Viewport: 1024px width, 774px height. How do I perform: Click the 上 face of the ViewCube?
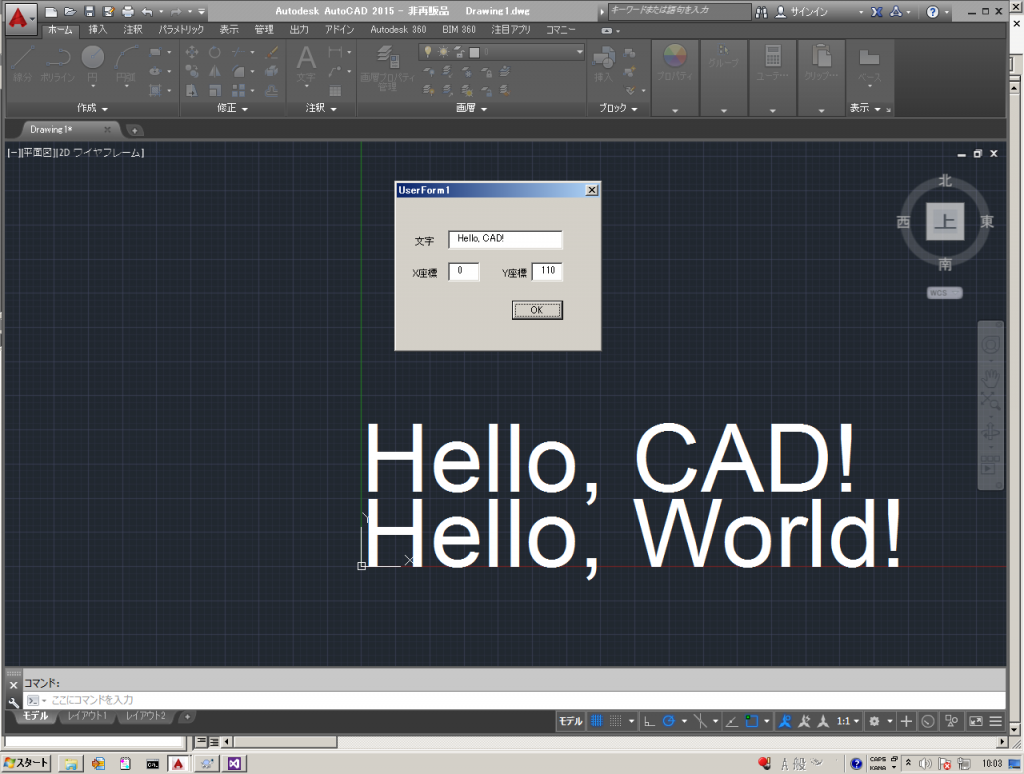[x=945, y=221]
